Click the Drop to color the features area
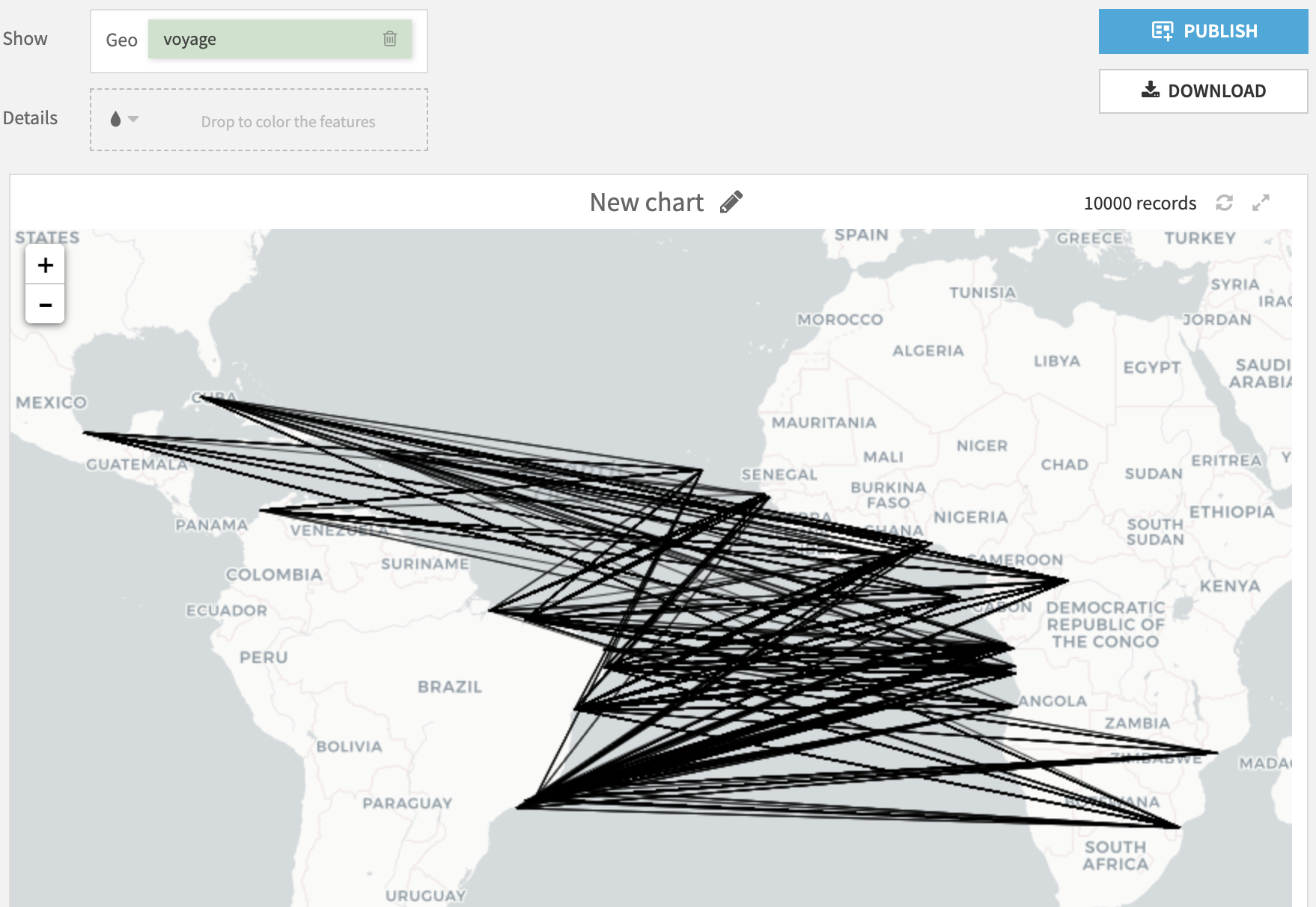 [x=288, y=120]
